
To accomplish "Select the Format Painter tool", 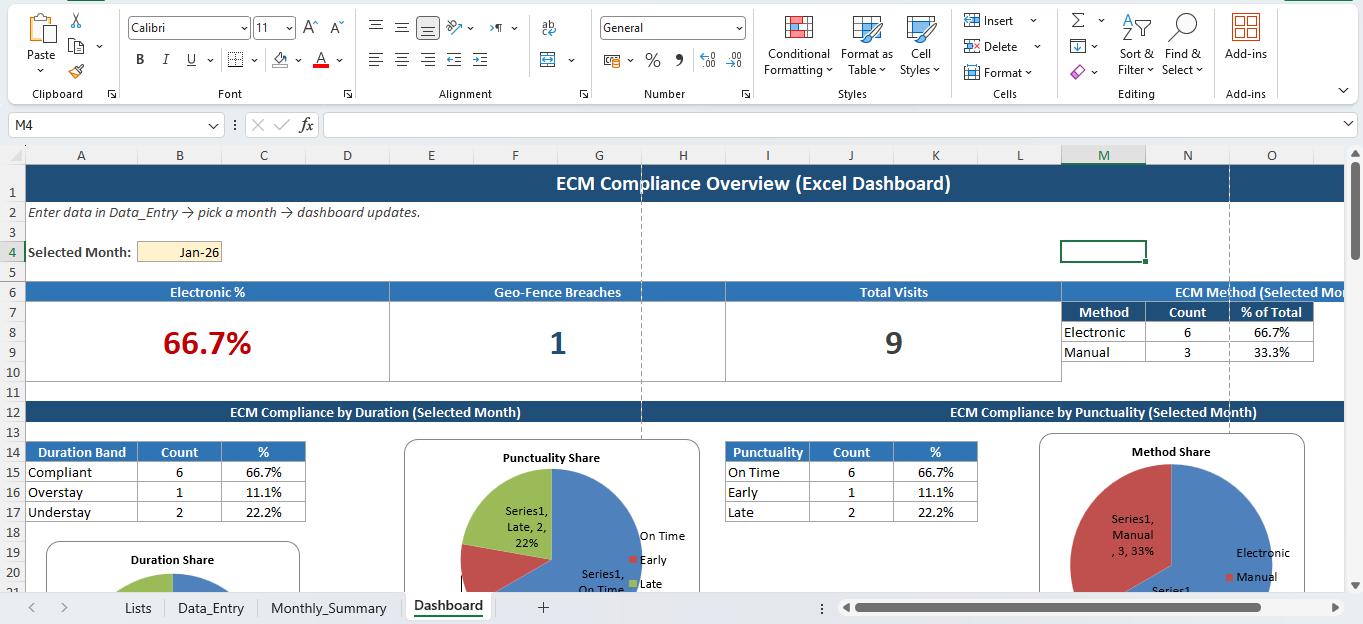I will pos(74,72).
